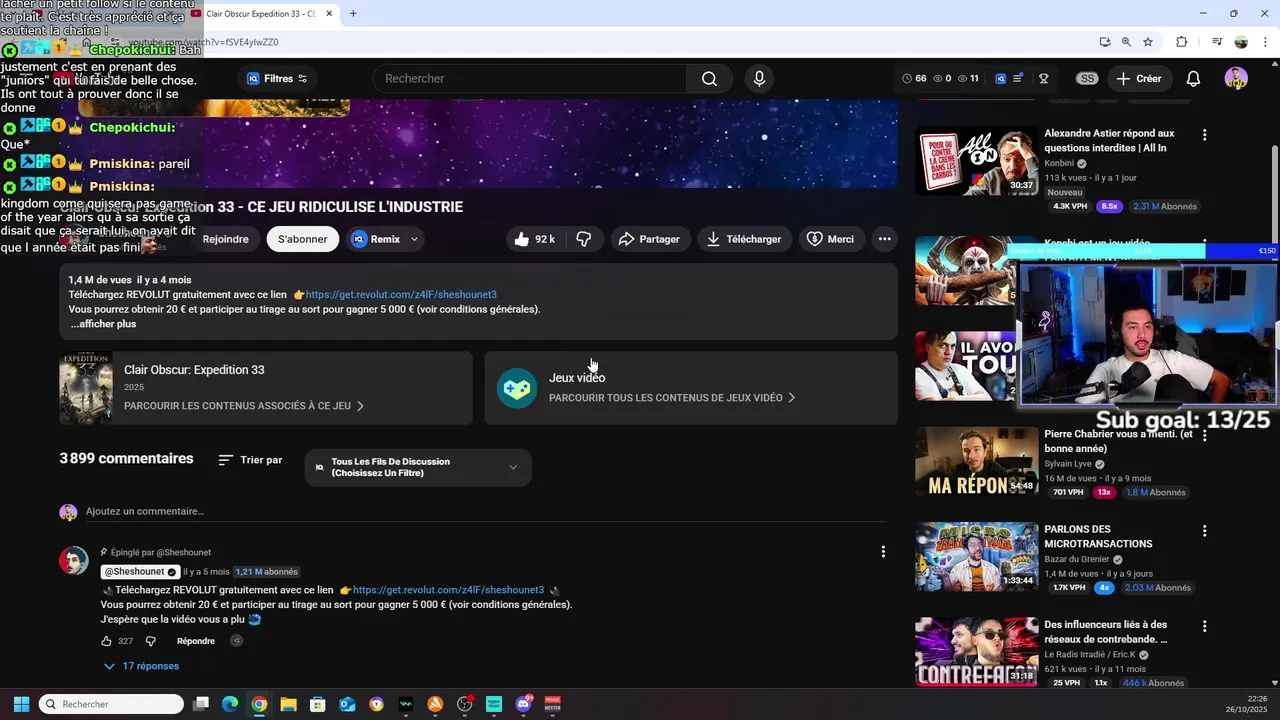Click the Le Radis Irradié / Eric.K channel name
1280x720 pixels.
(1091, 654)
